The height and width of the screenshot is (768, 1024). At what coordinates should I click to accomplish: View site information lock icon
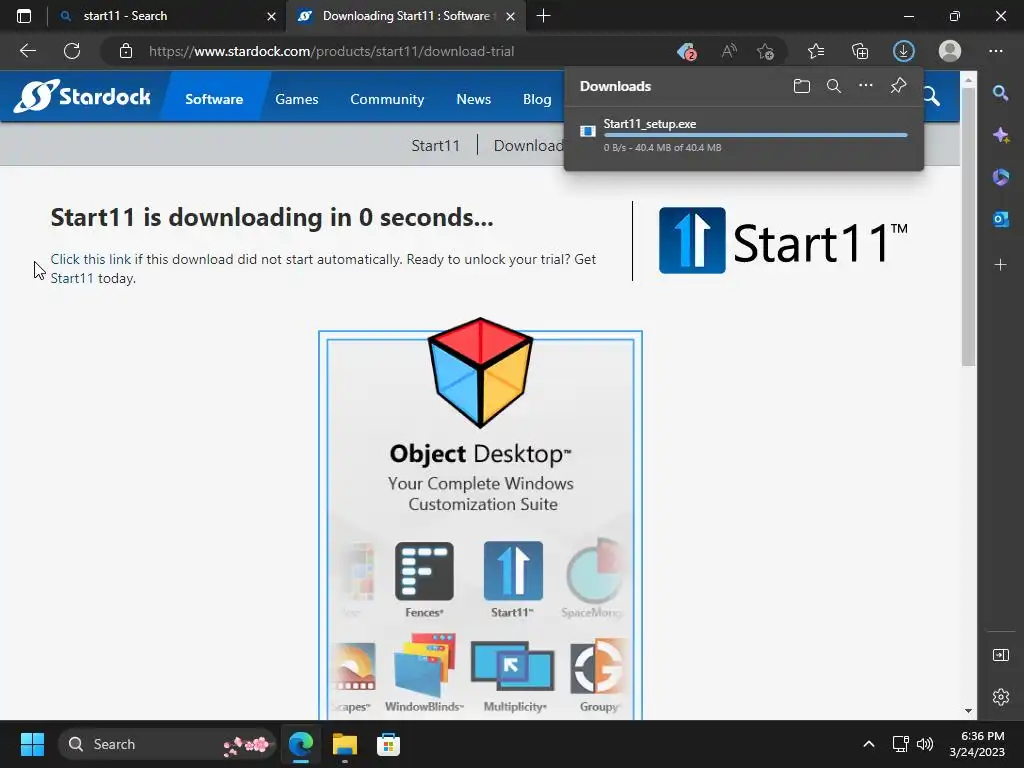(126, 51)
